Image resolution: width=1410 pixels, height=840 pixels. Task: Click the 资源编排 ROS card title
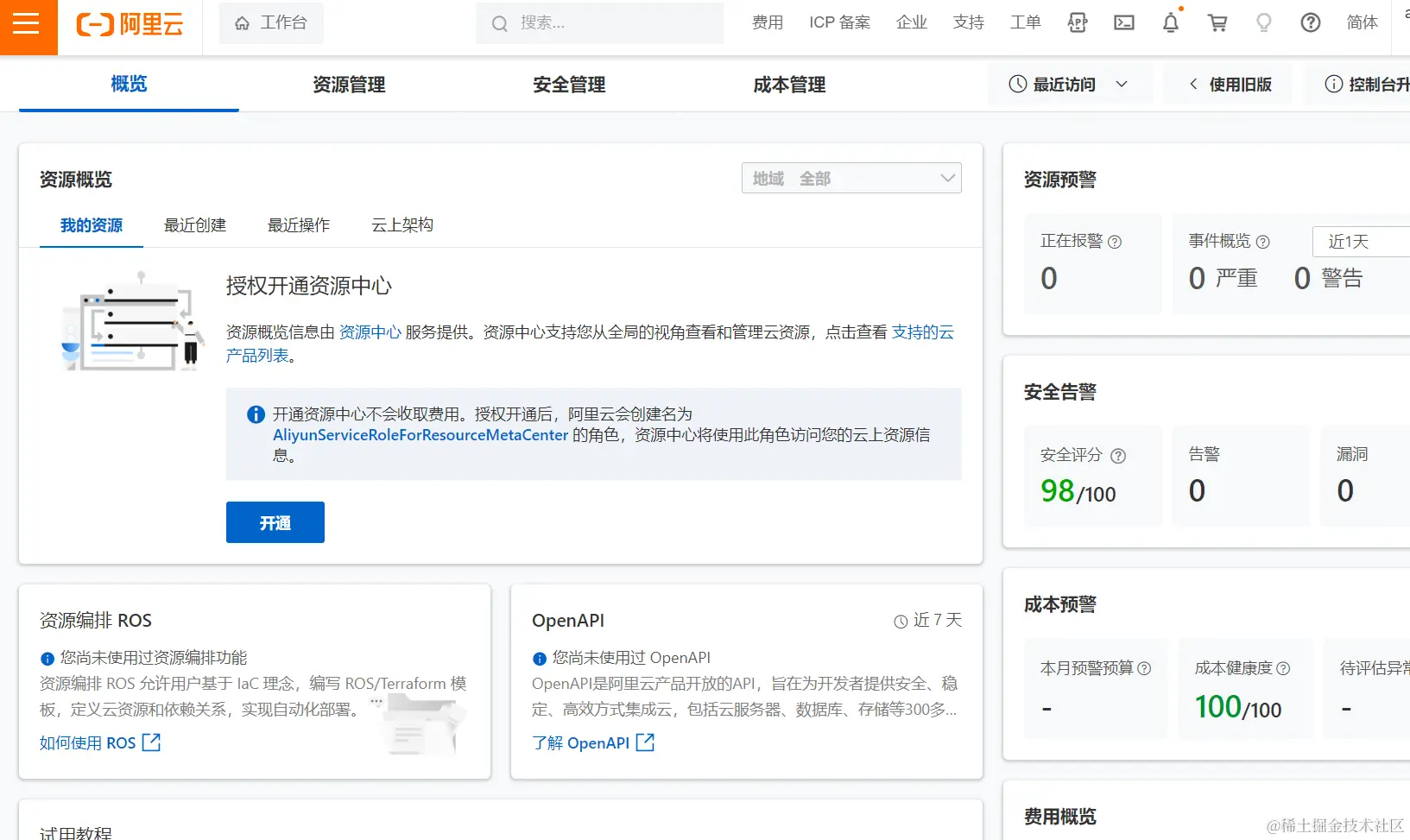click(96, 621)
